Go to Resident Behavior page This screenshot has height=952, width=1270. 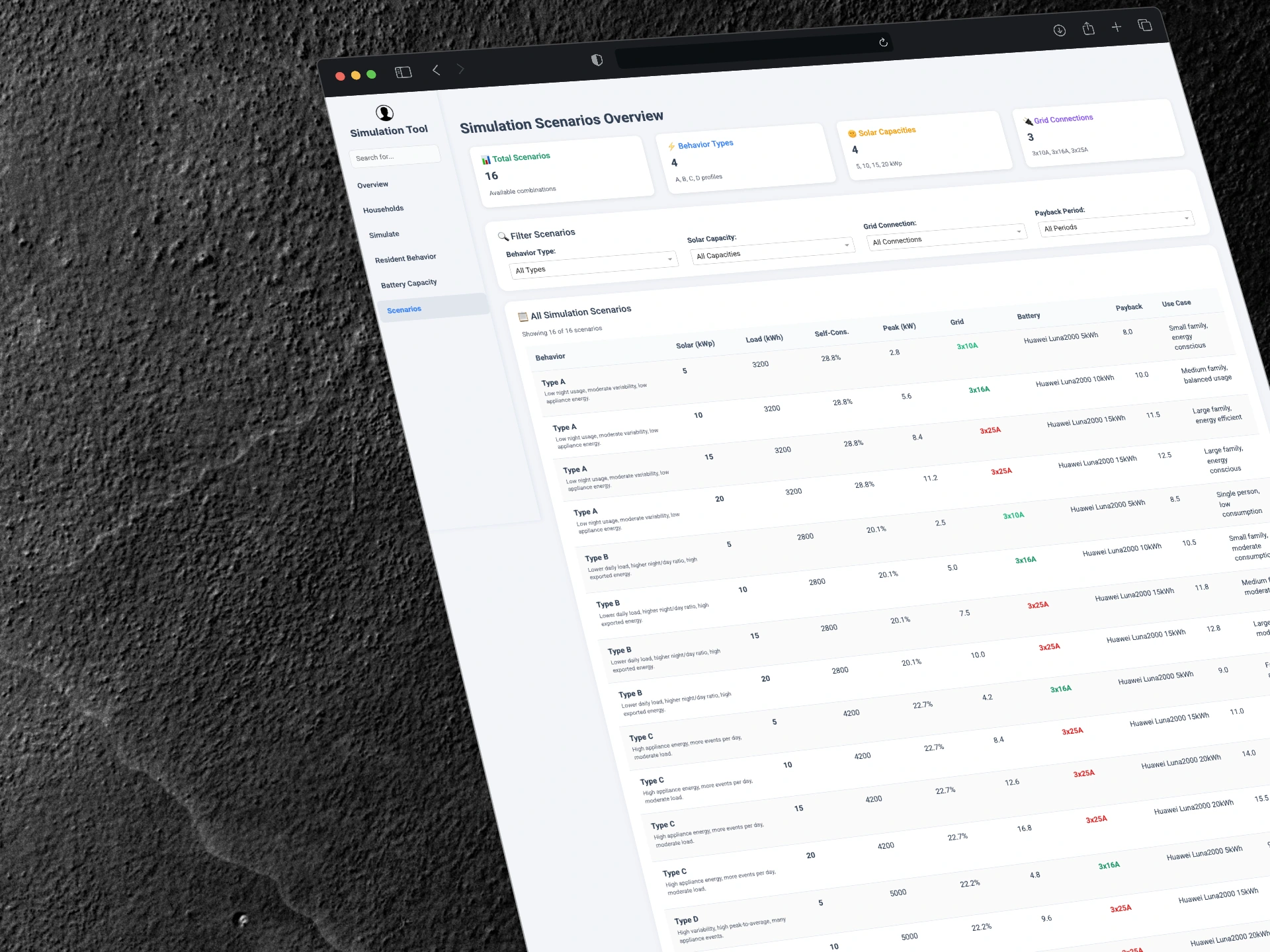coord(405,258)
